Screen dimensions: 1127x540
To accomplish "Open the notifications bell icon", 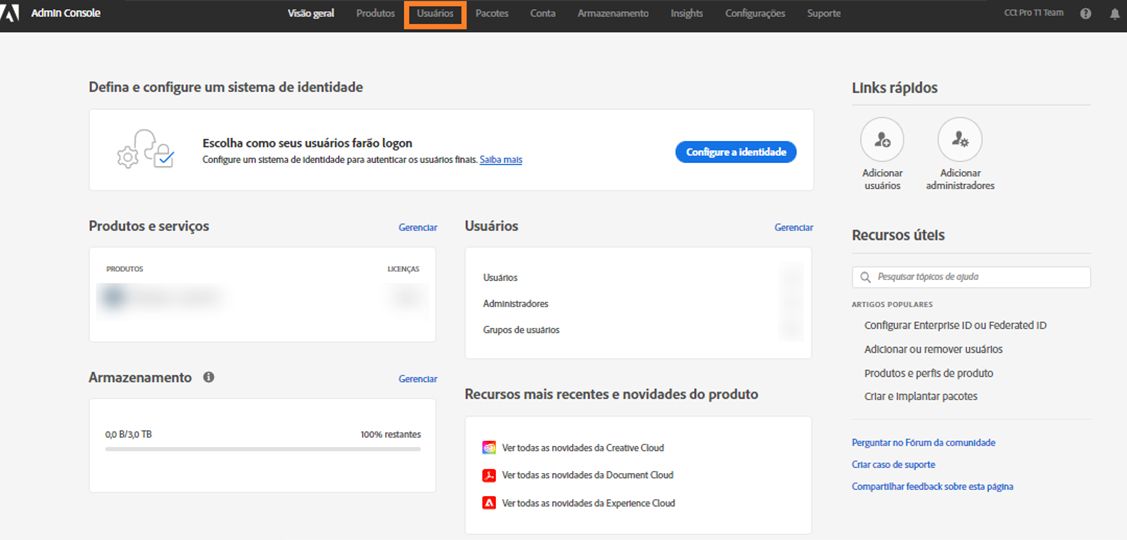I will coord(1115,14).
